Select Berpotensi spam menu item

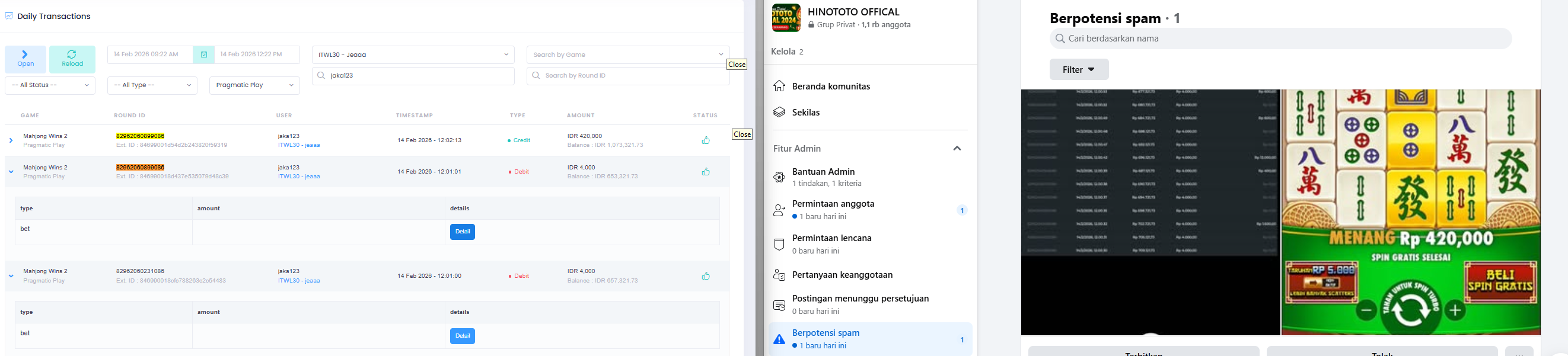click(x=871, y=339)
